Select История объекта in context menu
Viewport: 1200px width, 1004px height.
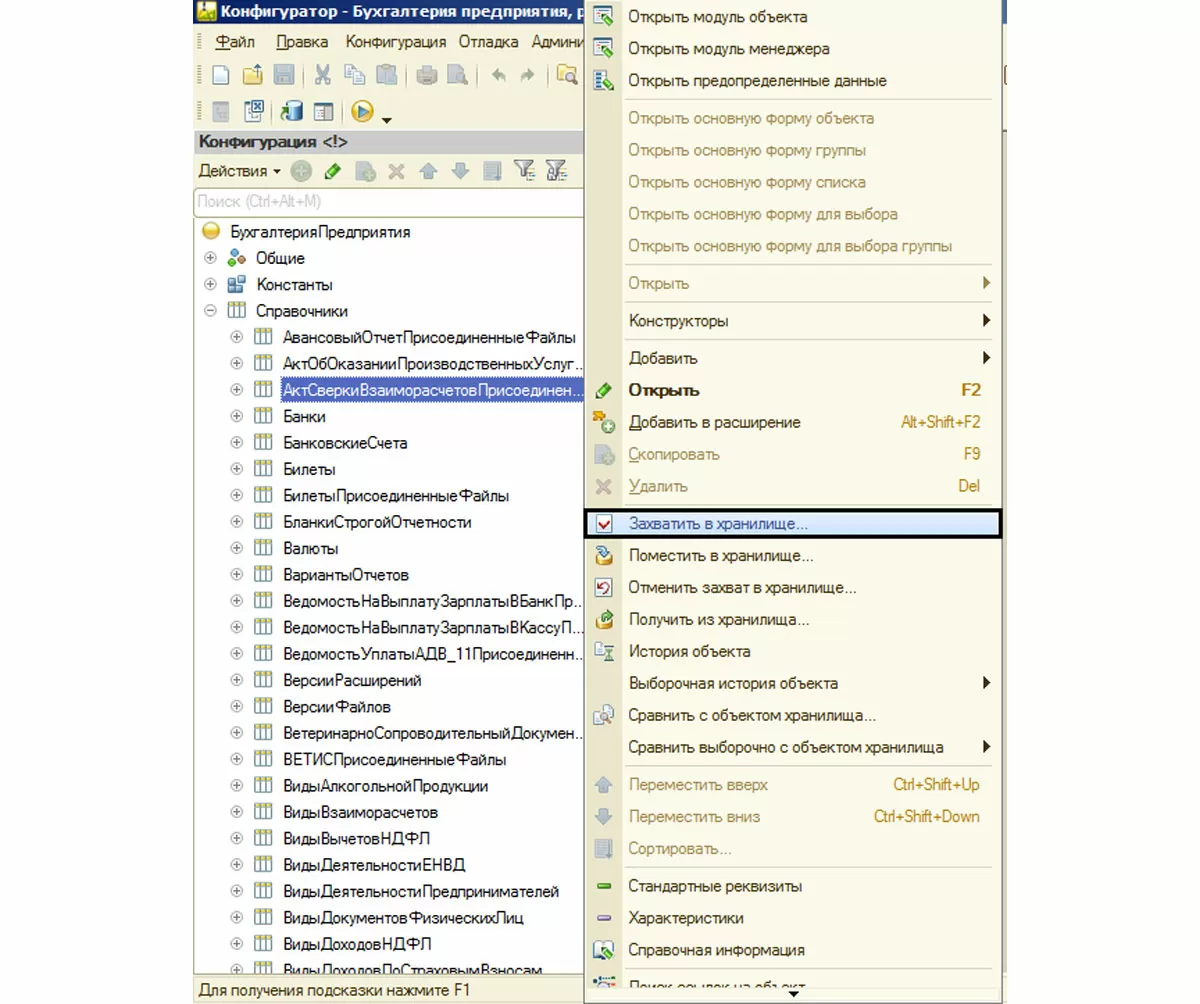793,651
